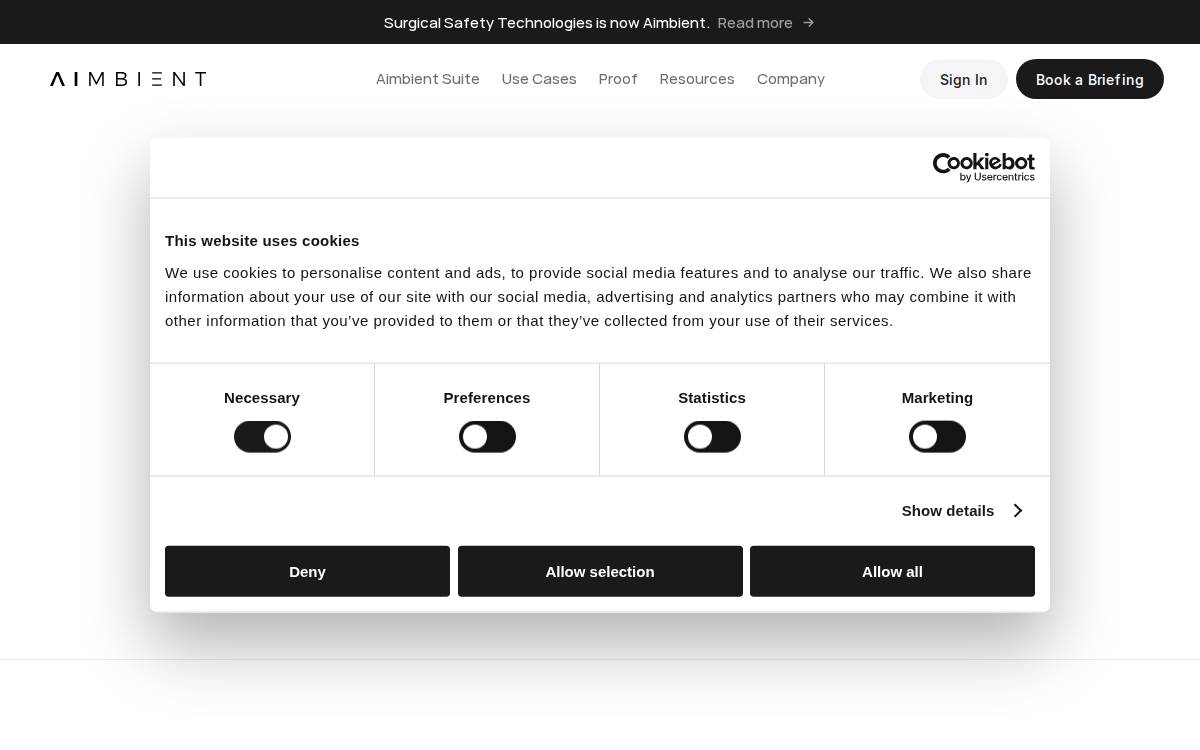Click the Allow all button

point(892,571)
